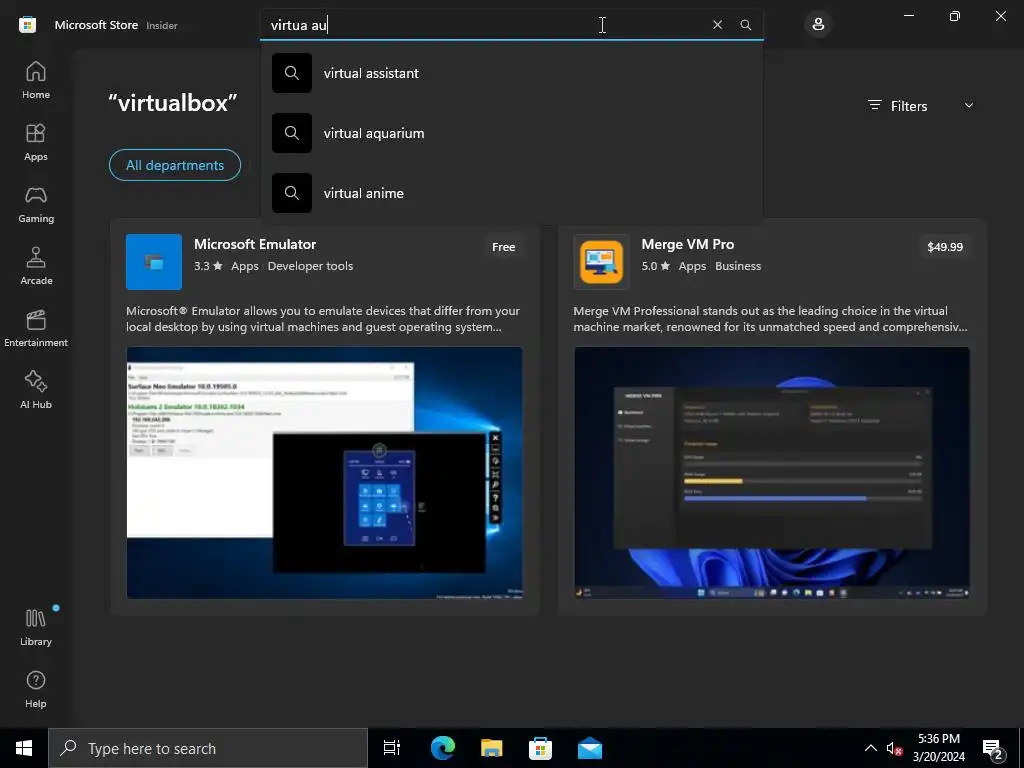Open AI Hub from sidebar

36,391
